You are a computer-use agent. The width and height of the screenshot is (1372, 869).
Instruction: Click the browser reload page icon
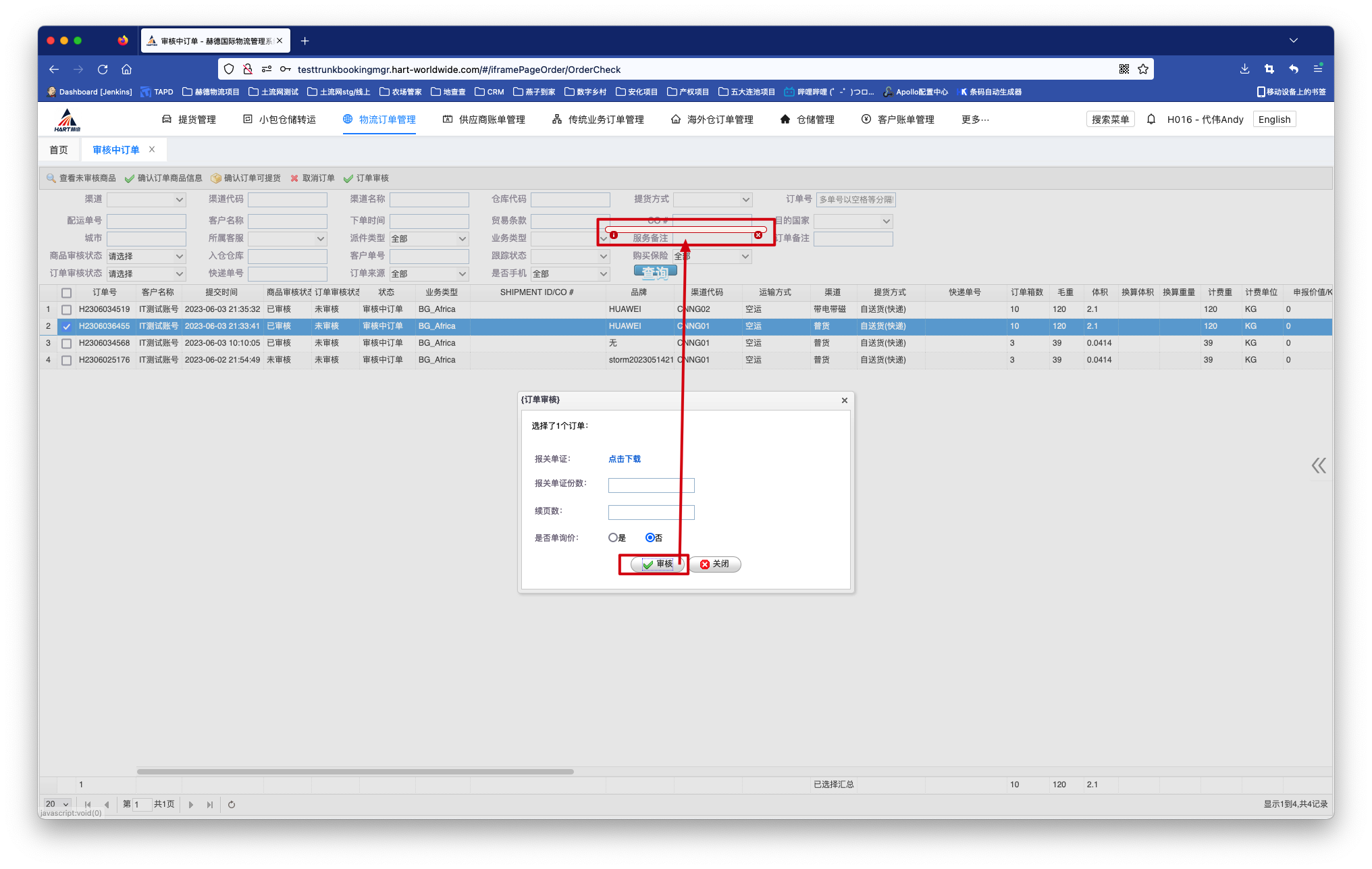(x=103, y=70)
